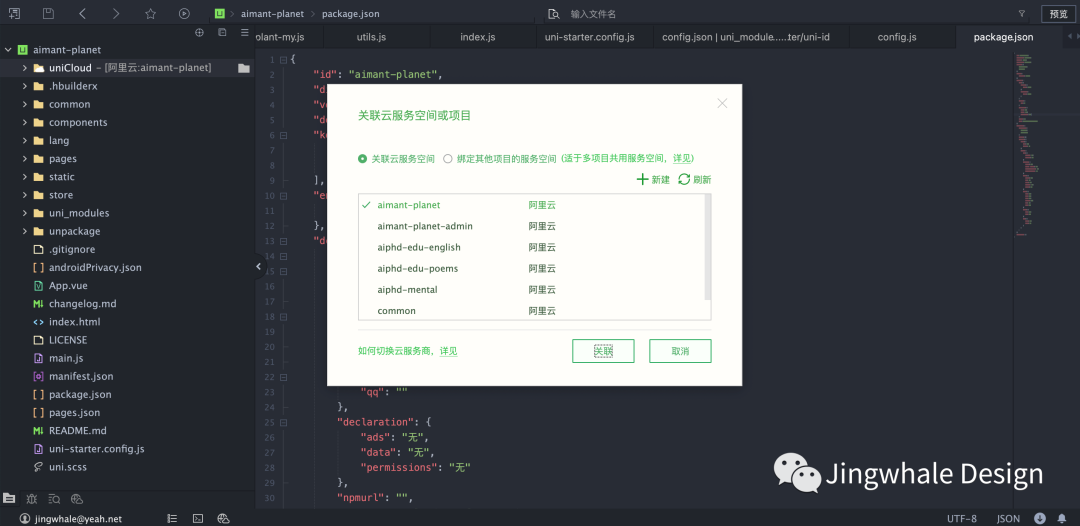
Task: Open manifest.json in explorer
Action: [x=81, y=376]
